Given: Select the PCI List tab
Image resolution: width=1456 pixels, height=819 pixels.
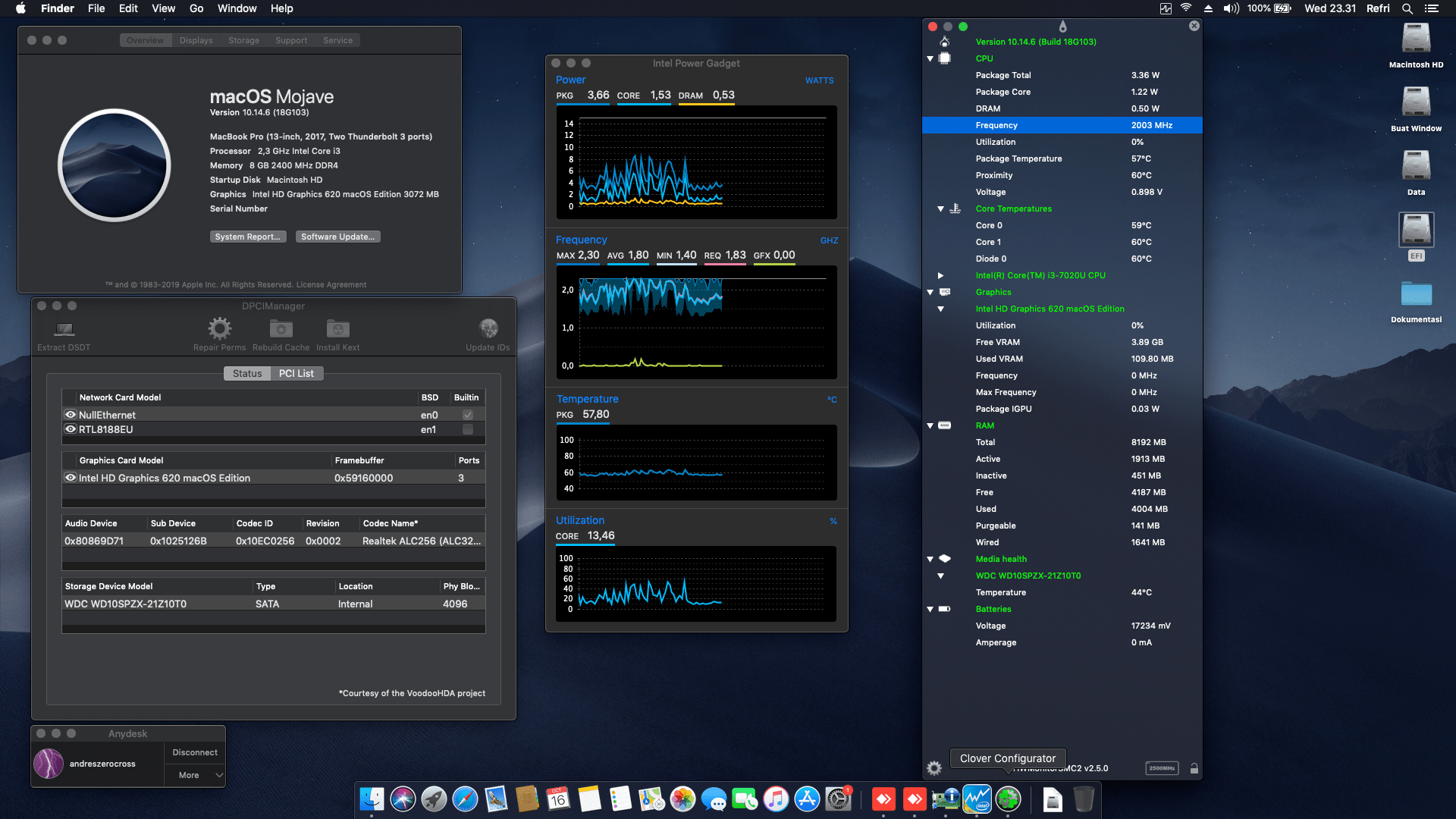Looking at the screenshot, I should coord(297,373).
